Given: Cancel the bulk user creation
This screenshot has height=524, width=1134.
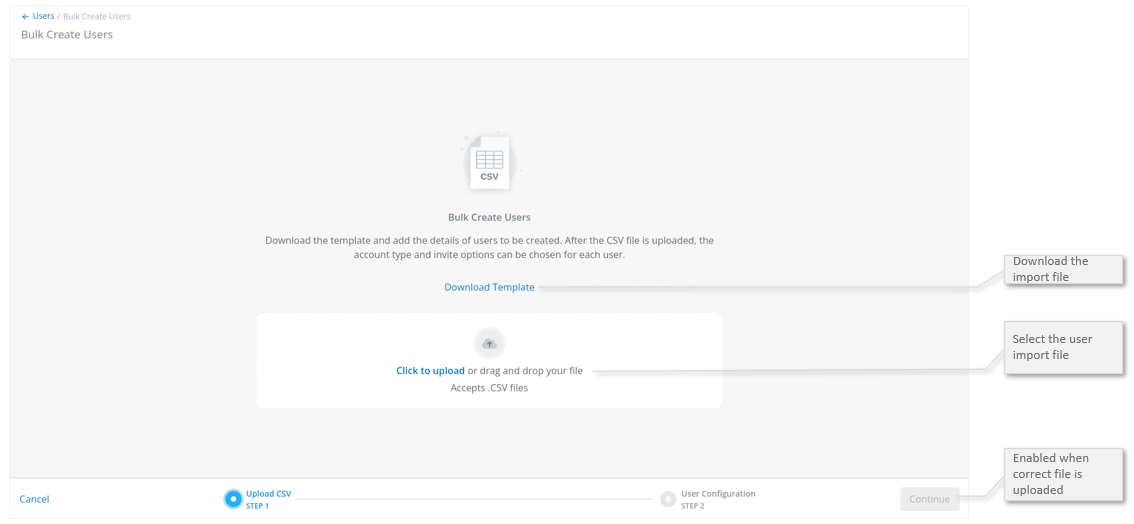Looking at the screenshot, I should coord(34,499).
